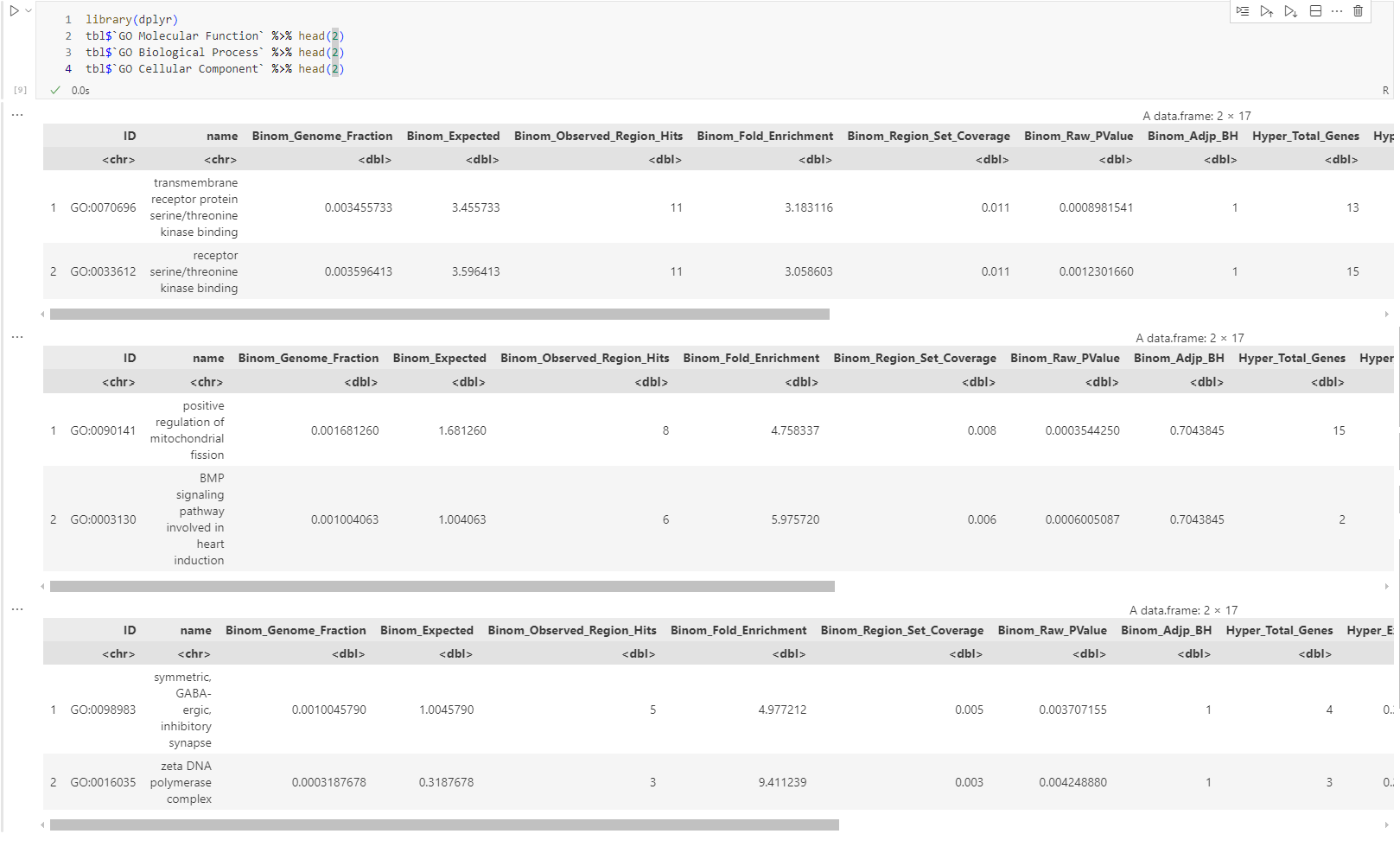Click the green success checkmark status icon
Screen dimensions: 1400x853
click(x=55, y=91)
